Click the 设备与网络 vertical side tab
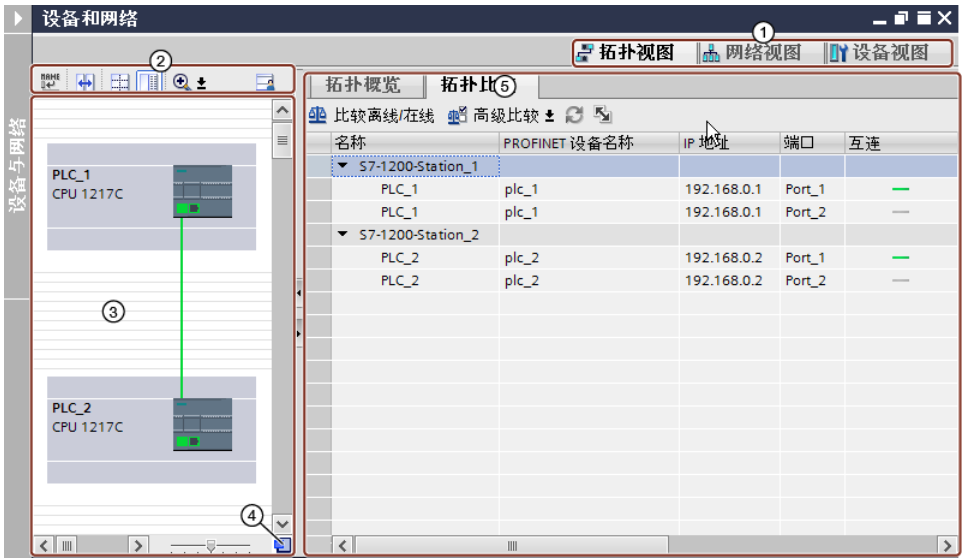This screenshot has height=559, width=965. coord(17,166)
